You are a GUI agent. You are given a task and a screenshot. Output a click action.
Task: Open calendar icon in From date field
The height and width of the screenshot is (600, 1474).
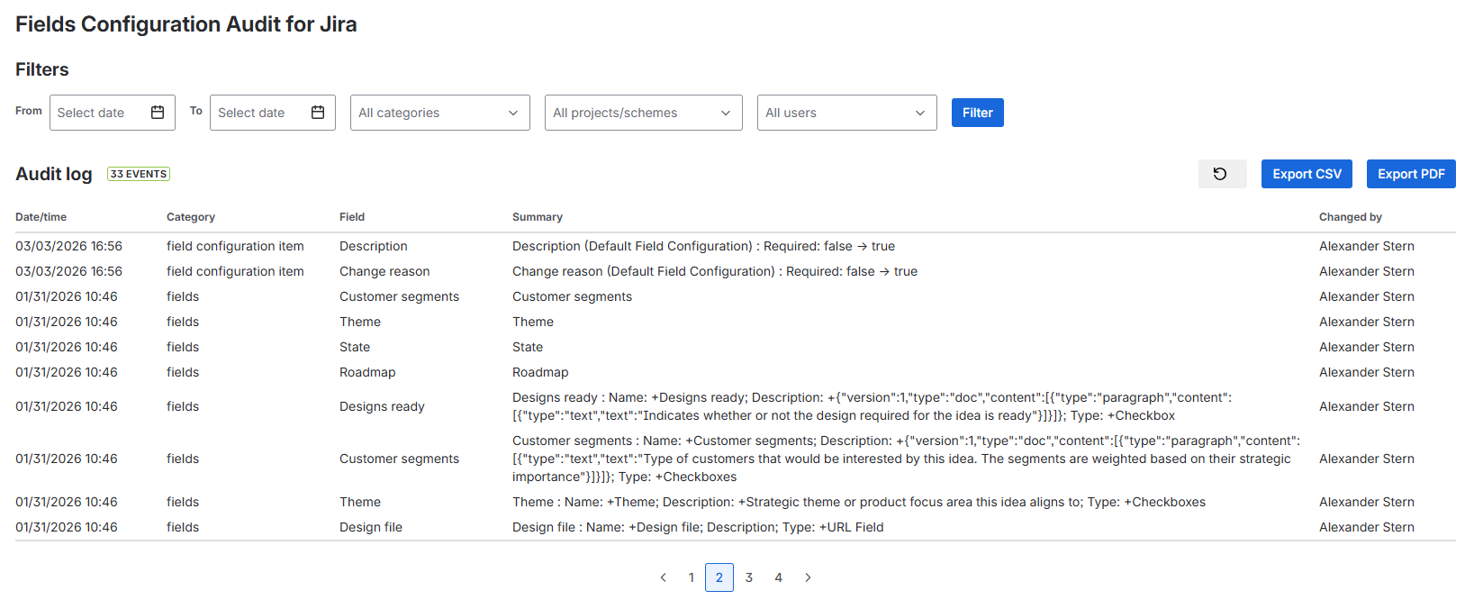click(x=157, y=113)
